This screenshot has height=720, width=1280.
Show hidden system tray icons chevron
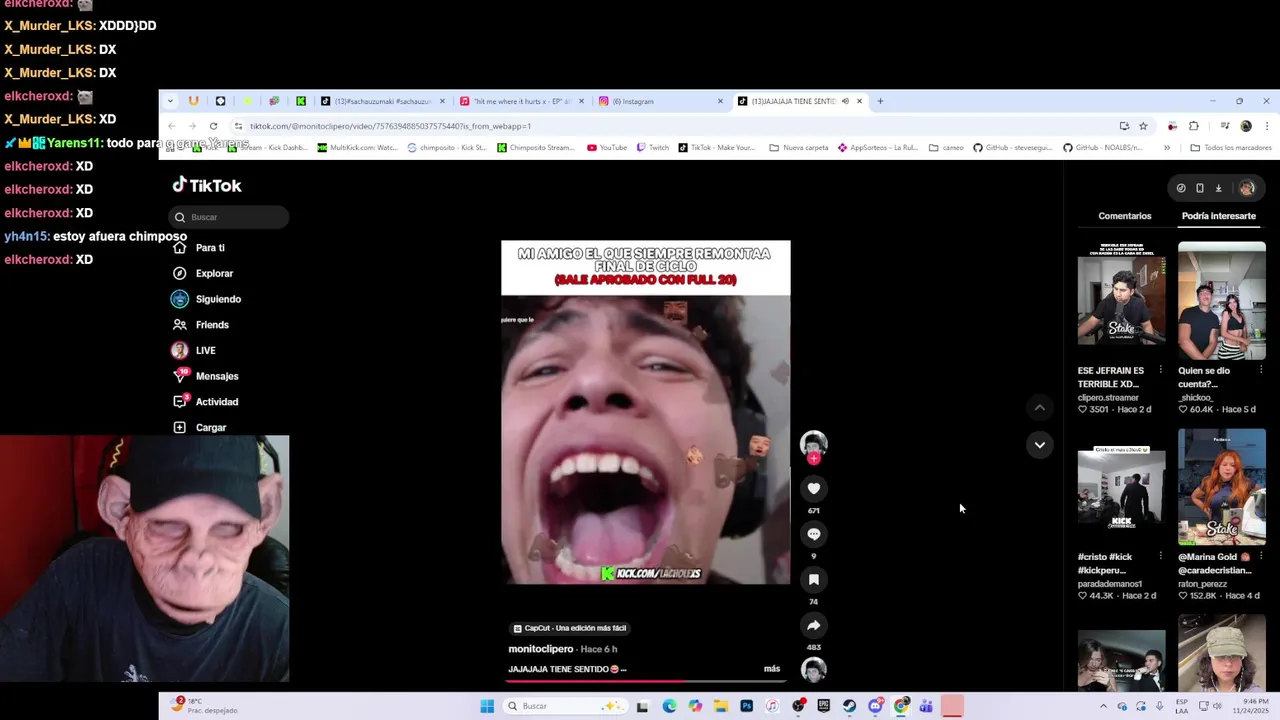[1103, 706]
